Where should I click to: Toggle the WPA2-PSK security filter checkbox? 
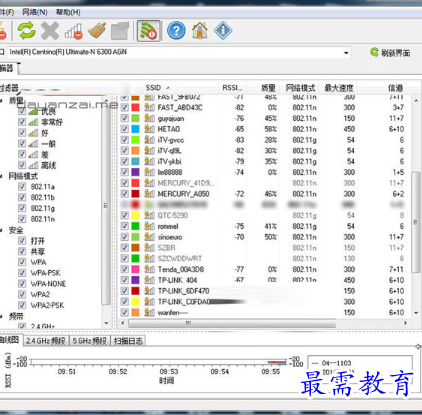[x=22, y=305]
